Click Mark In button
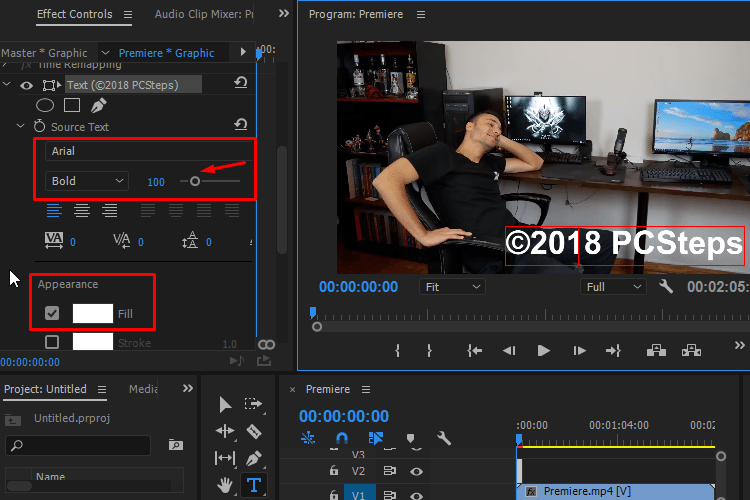This screenshot has height=500, width=750. point(397,351)
